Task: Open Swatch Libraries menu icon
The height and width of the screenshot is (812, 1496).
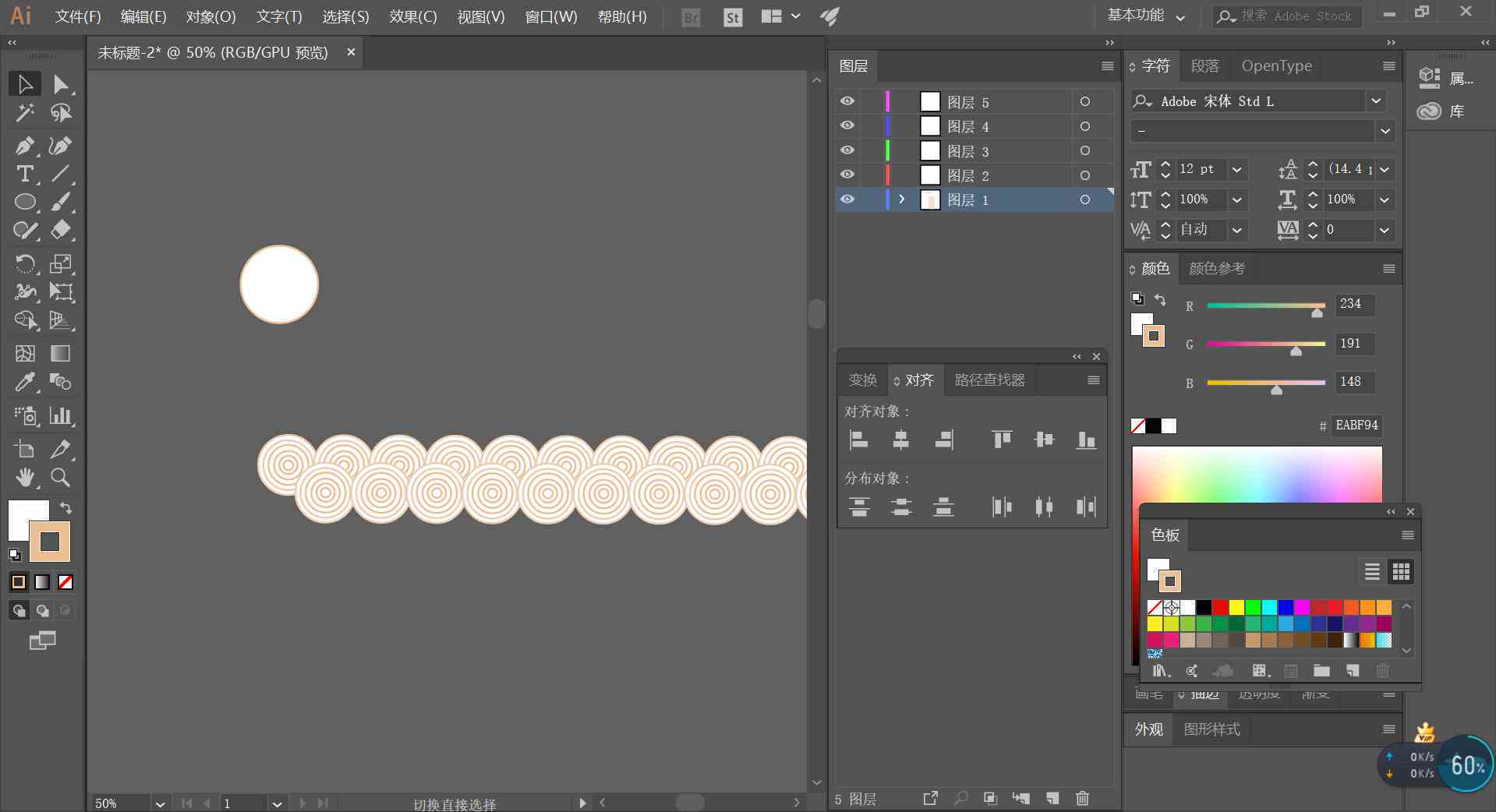Action: point(1161,671)
